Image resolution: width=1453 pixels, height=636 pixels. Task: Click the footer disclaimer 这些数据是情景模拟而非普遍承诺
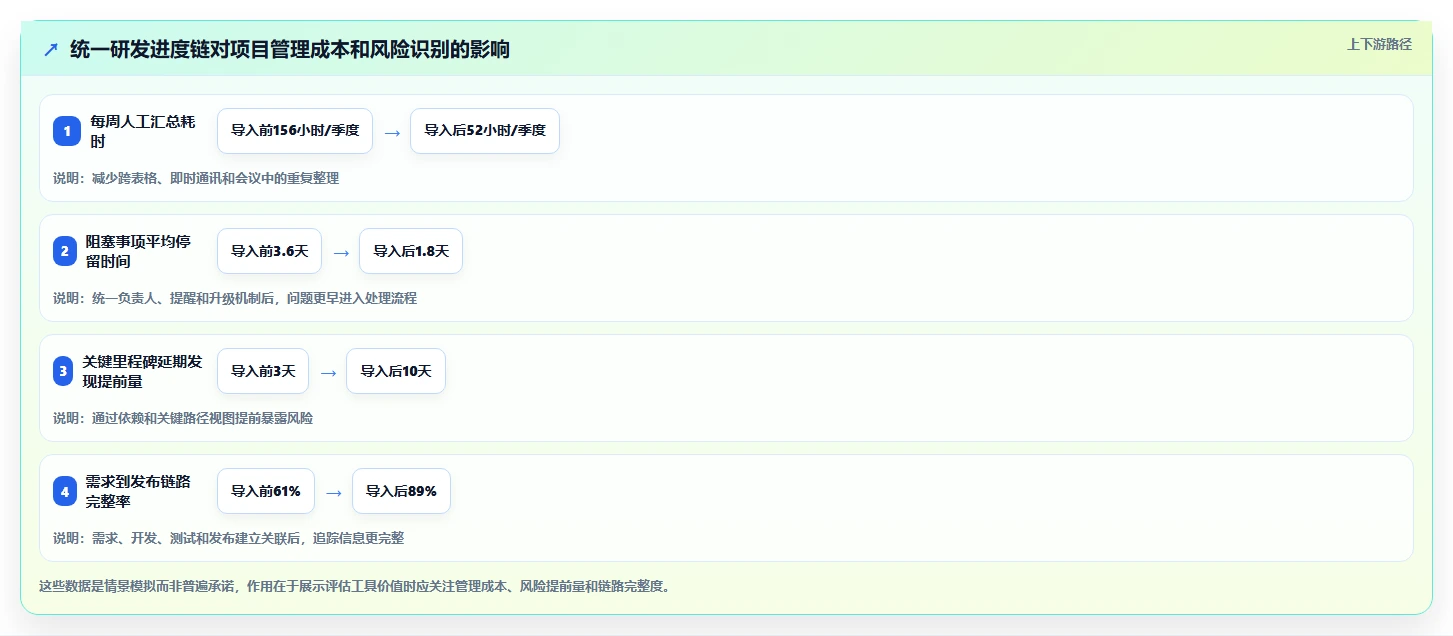pos(354,586)
